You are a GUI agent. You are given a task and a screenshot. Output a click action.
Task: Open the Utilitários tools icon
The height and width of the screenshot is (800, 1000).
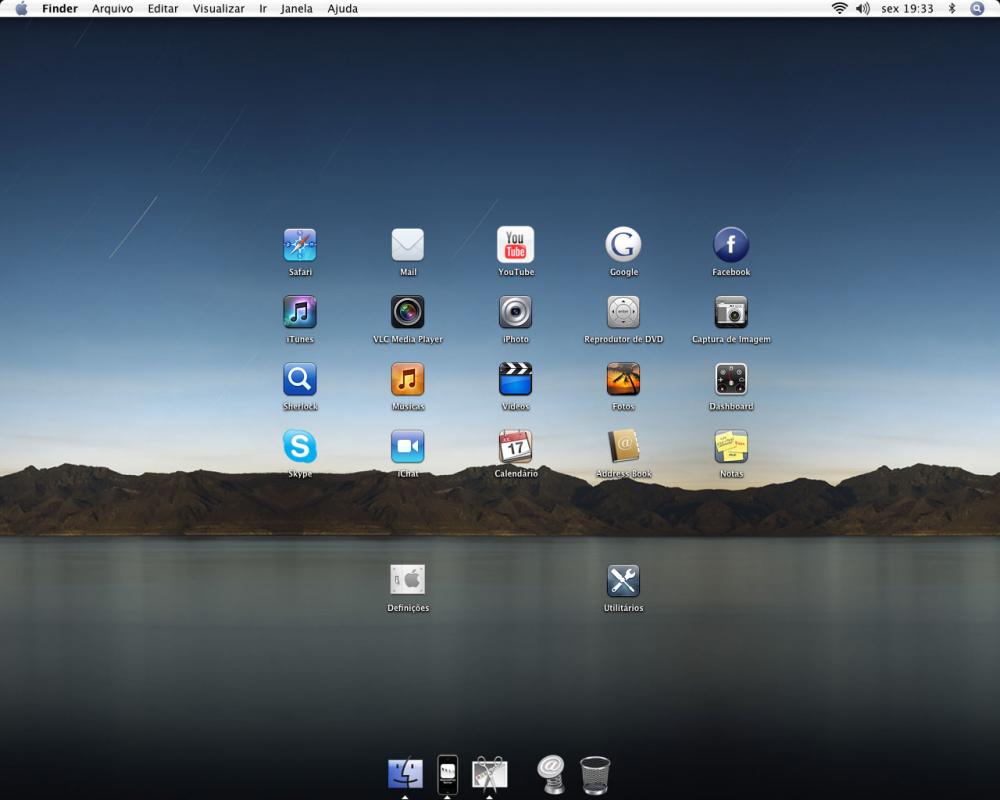[623, 581]
